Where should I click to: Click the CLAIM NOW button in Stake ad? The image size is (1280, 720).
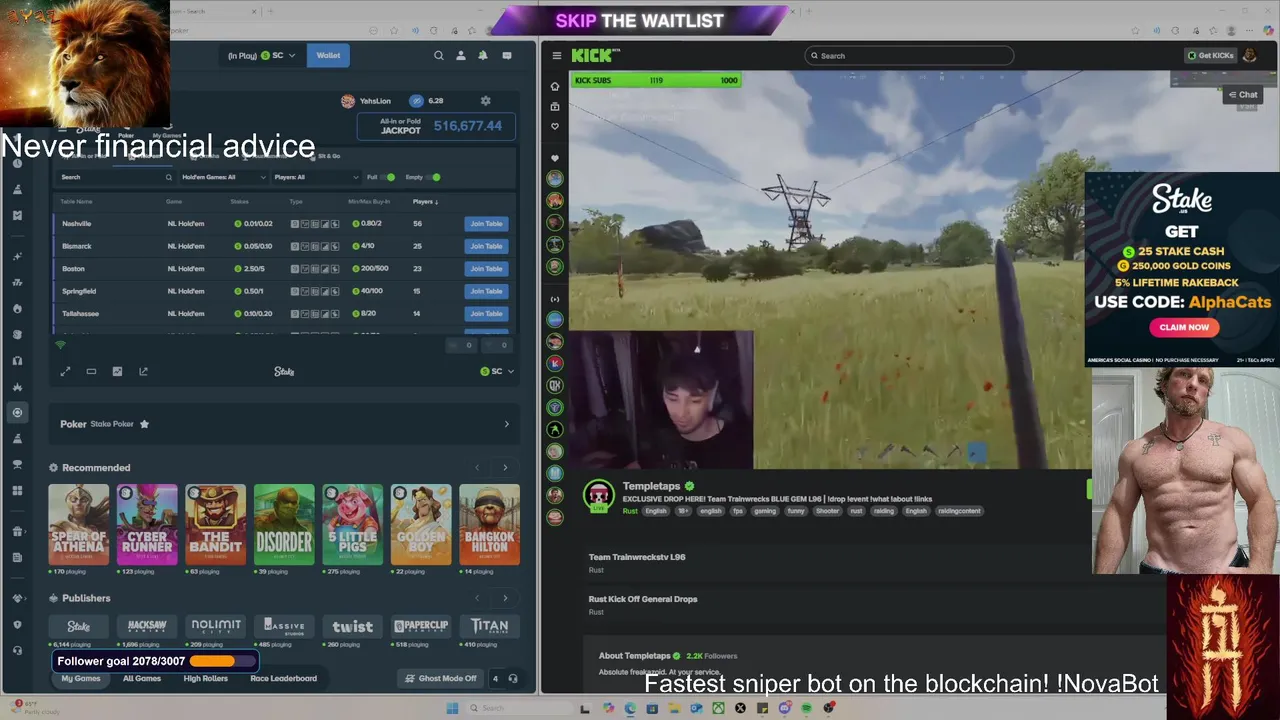pos(1184,327)
